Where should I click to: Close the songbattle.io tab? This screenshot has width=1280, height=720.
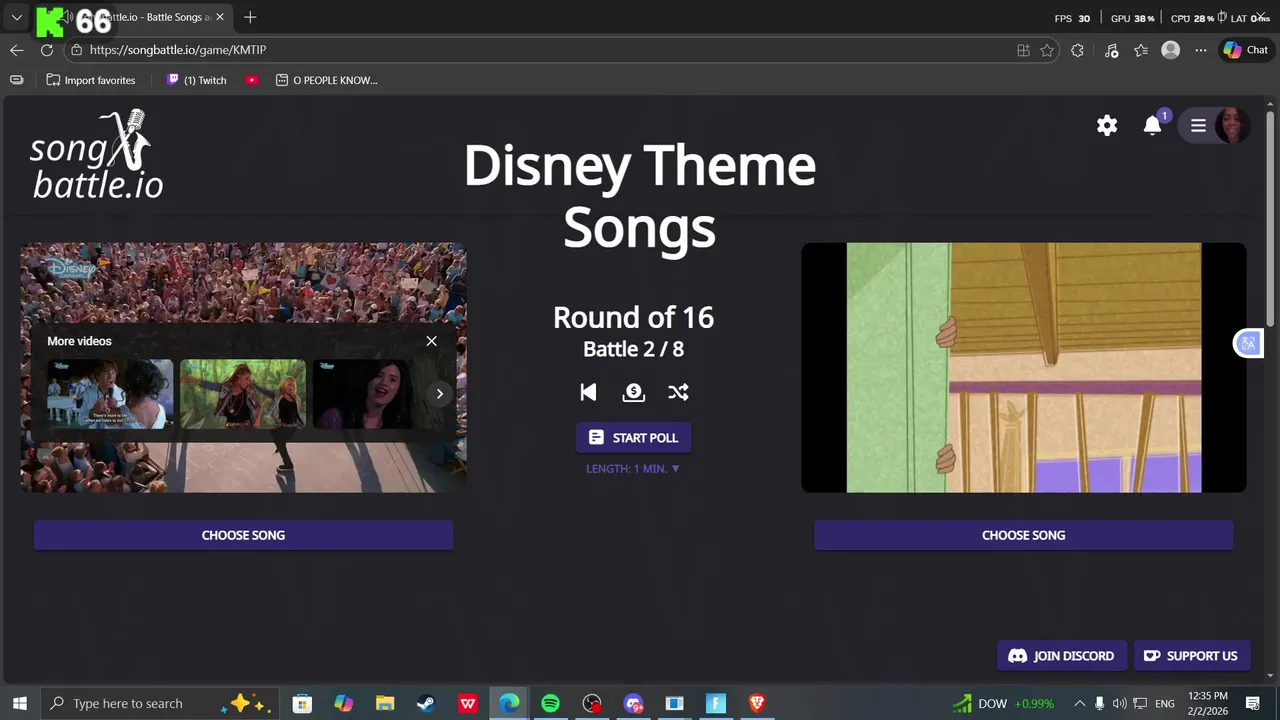point(219,17)
